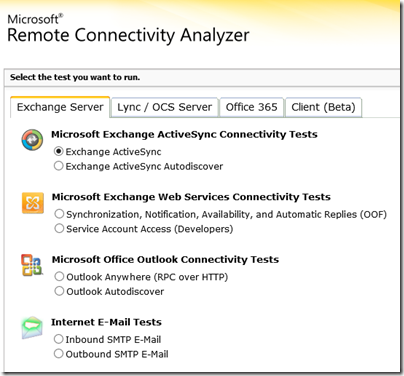This screenshot has width=404, height=376.
Task: Open the Lync / OCS Server tab
Action: coord(164,107)
